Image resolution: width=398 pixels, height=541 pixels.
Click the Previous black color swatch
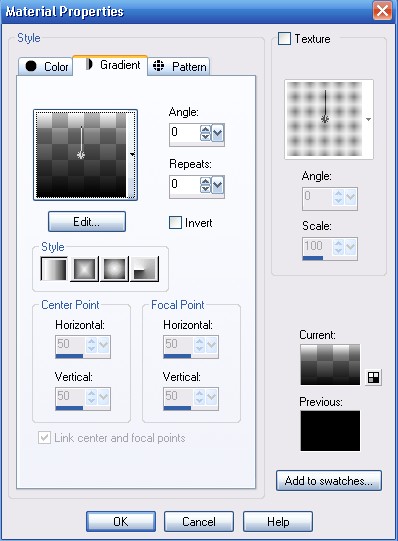click(x=330, y=431)
